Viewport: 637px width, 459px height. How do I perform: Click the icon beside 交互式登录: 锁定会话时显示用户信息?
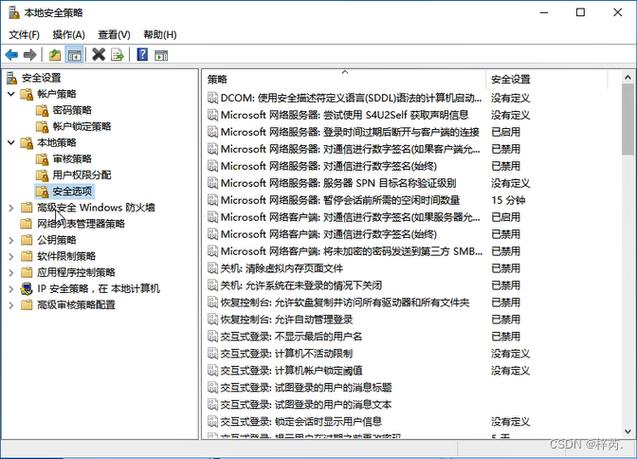pos(212,422)
